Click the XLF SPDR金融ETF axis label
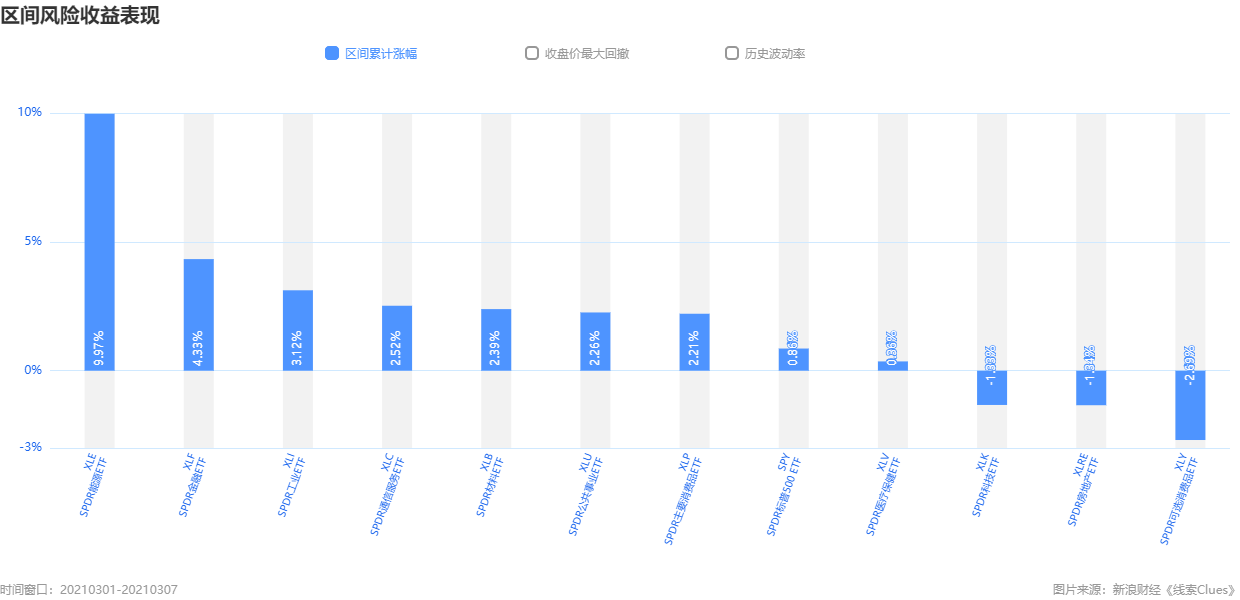Screen dimensions: 1240x600 (x=193, y=486)
